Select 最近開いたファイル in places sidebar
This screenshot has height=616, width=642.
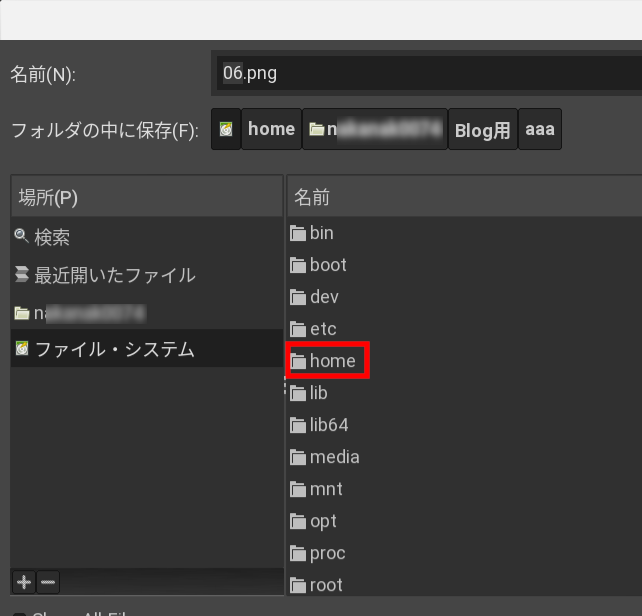(147, 275)
